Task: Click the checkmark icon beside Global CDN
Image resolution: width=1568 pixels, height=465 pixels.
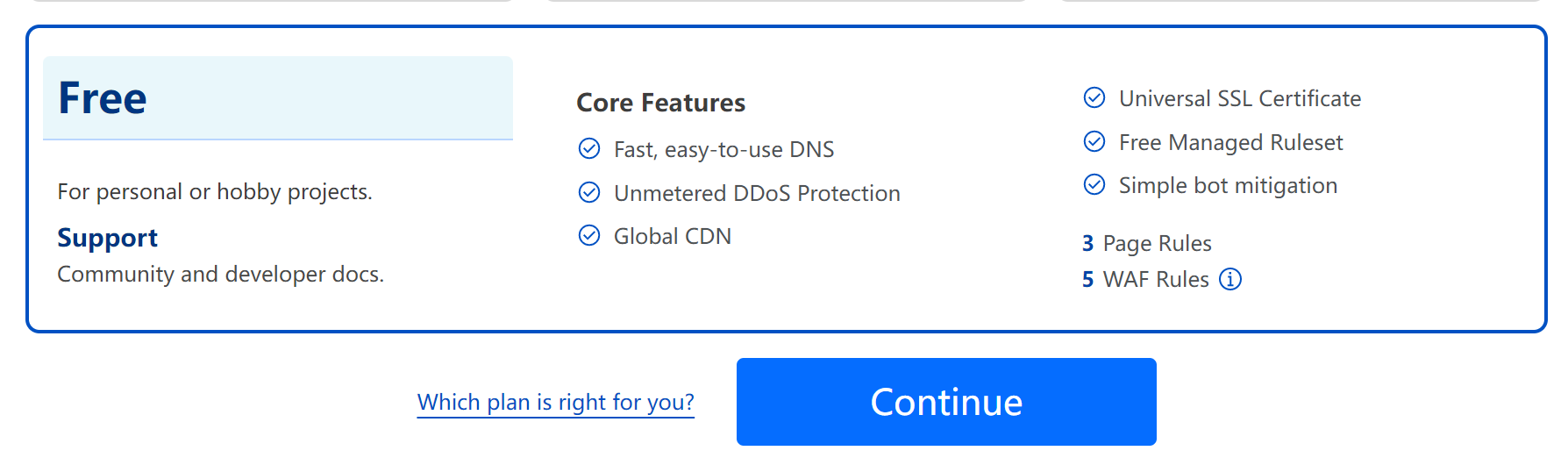Action: [589, 235]
